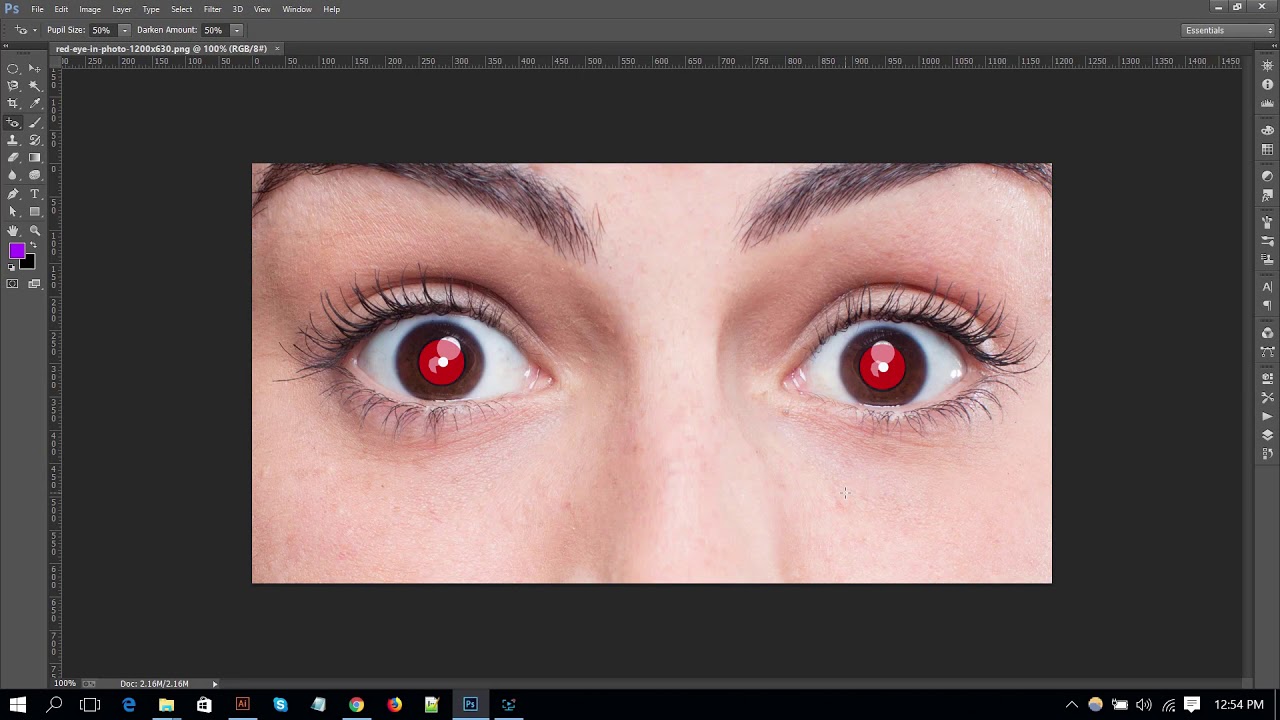Select the History Brush tool
The width and height of the screenshot is (1280, 720).
click(35, 140)
